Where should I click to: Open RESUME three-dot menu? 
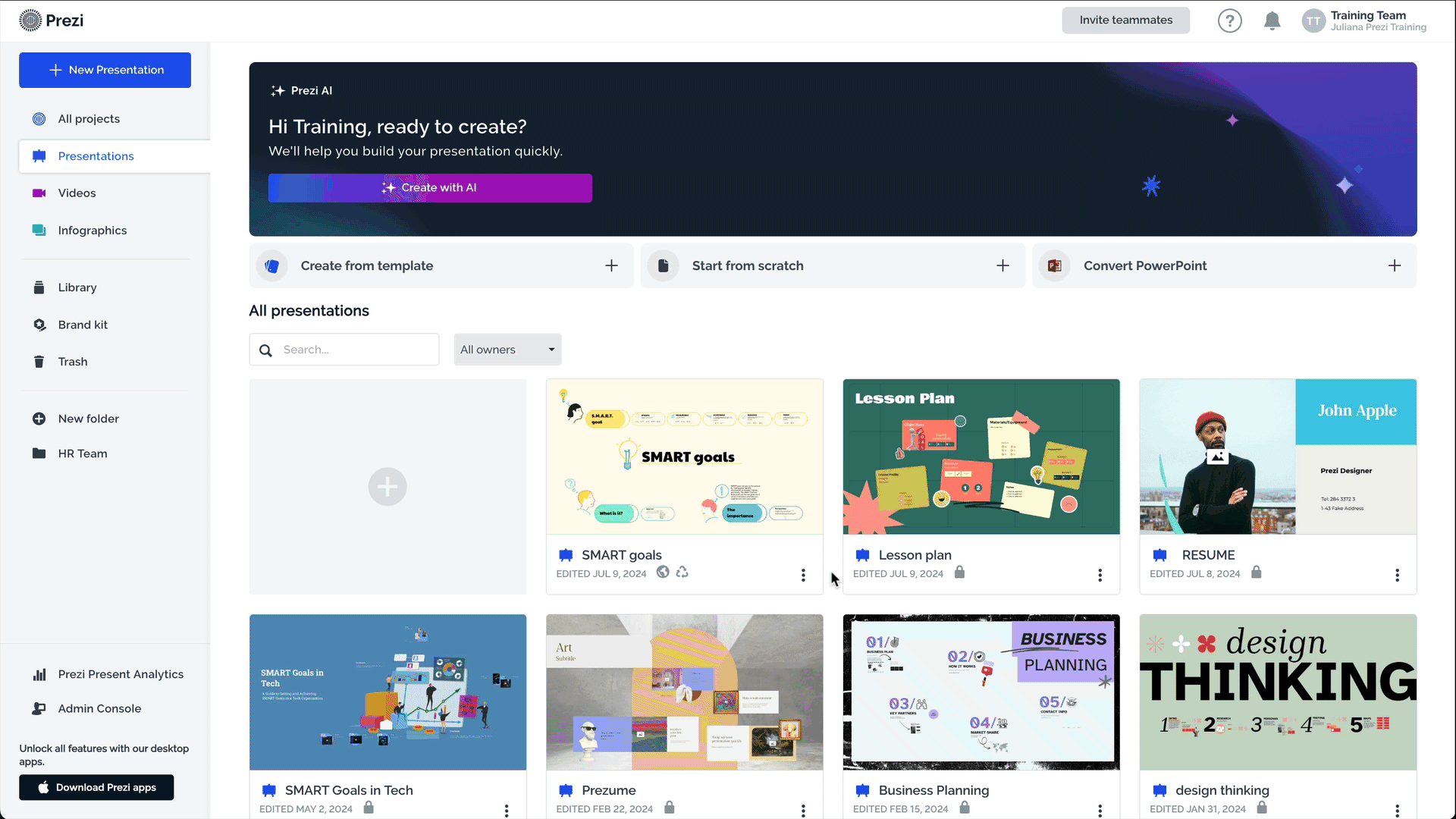click(x=1397, y=575)
